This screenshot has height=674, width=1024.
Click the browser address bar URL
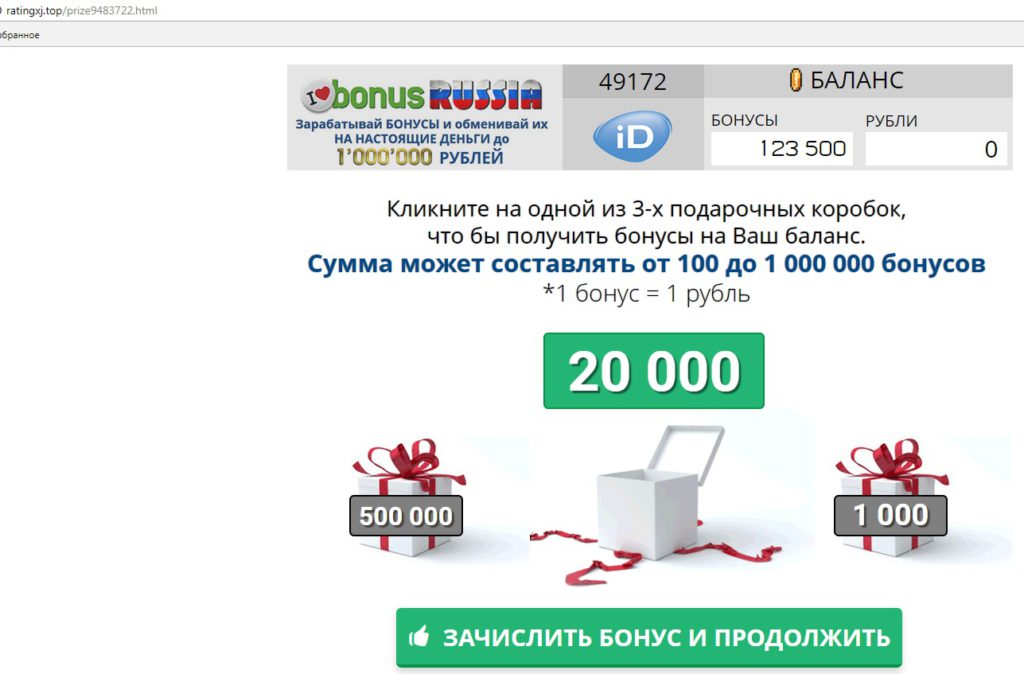point(82,10)
